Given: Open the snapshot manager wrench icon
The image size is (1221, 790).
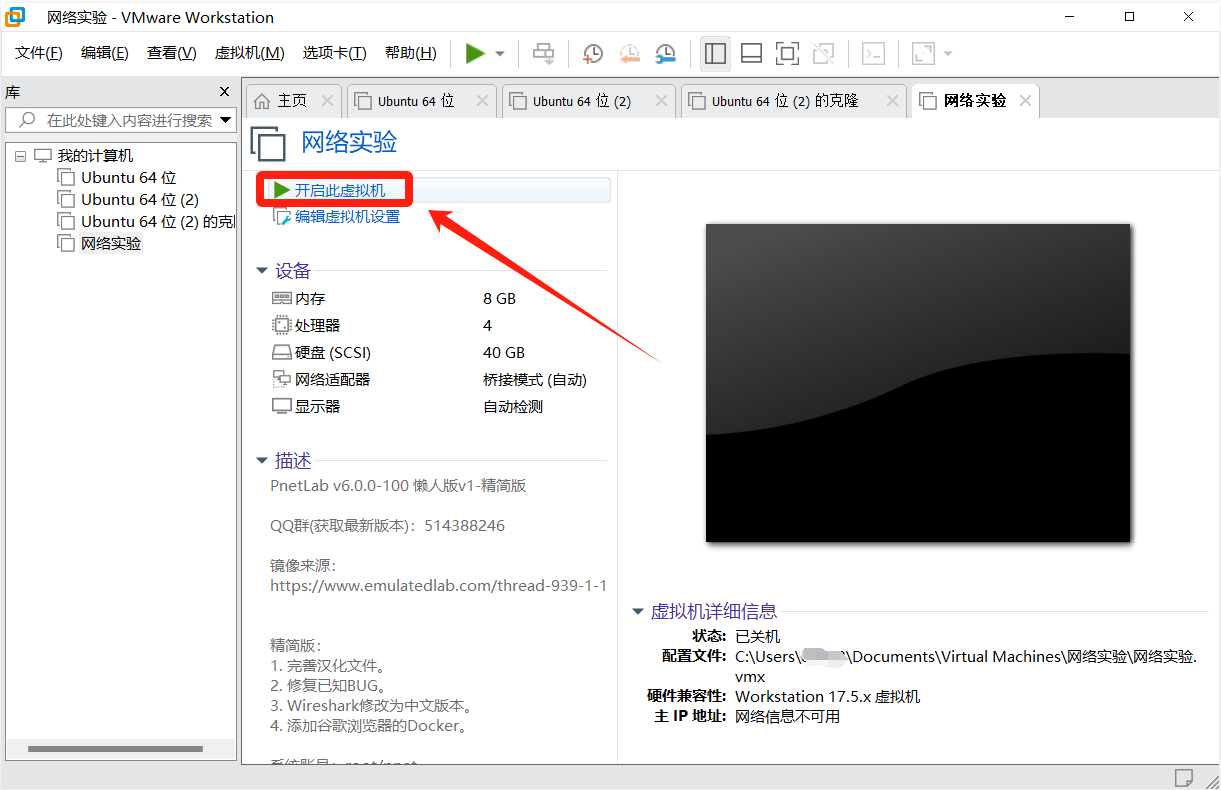Looking at the screenshot, I should pos(665,54).
